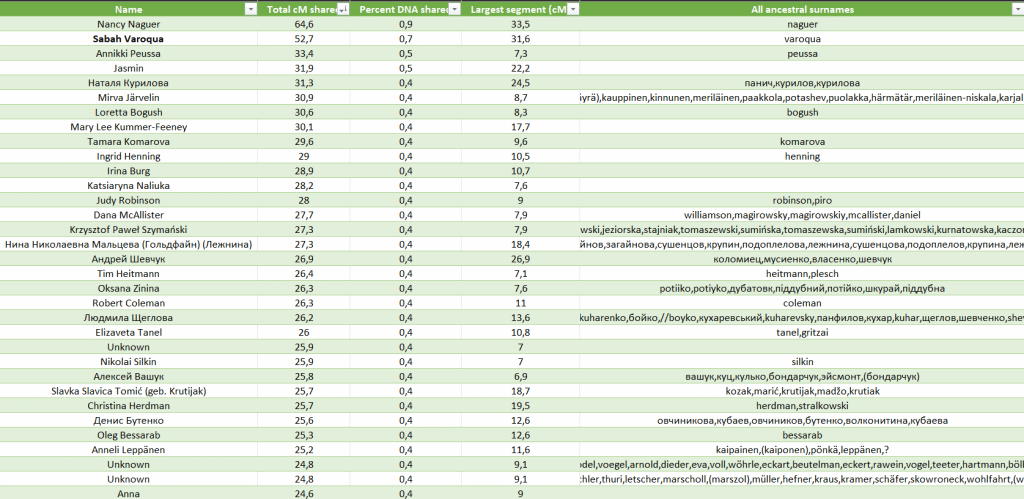The height and width of the screenshot is (499, 1024).
Task: Click the Tim Heitmann name cell
Action: (128, 274)
